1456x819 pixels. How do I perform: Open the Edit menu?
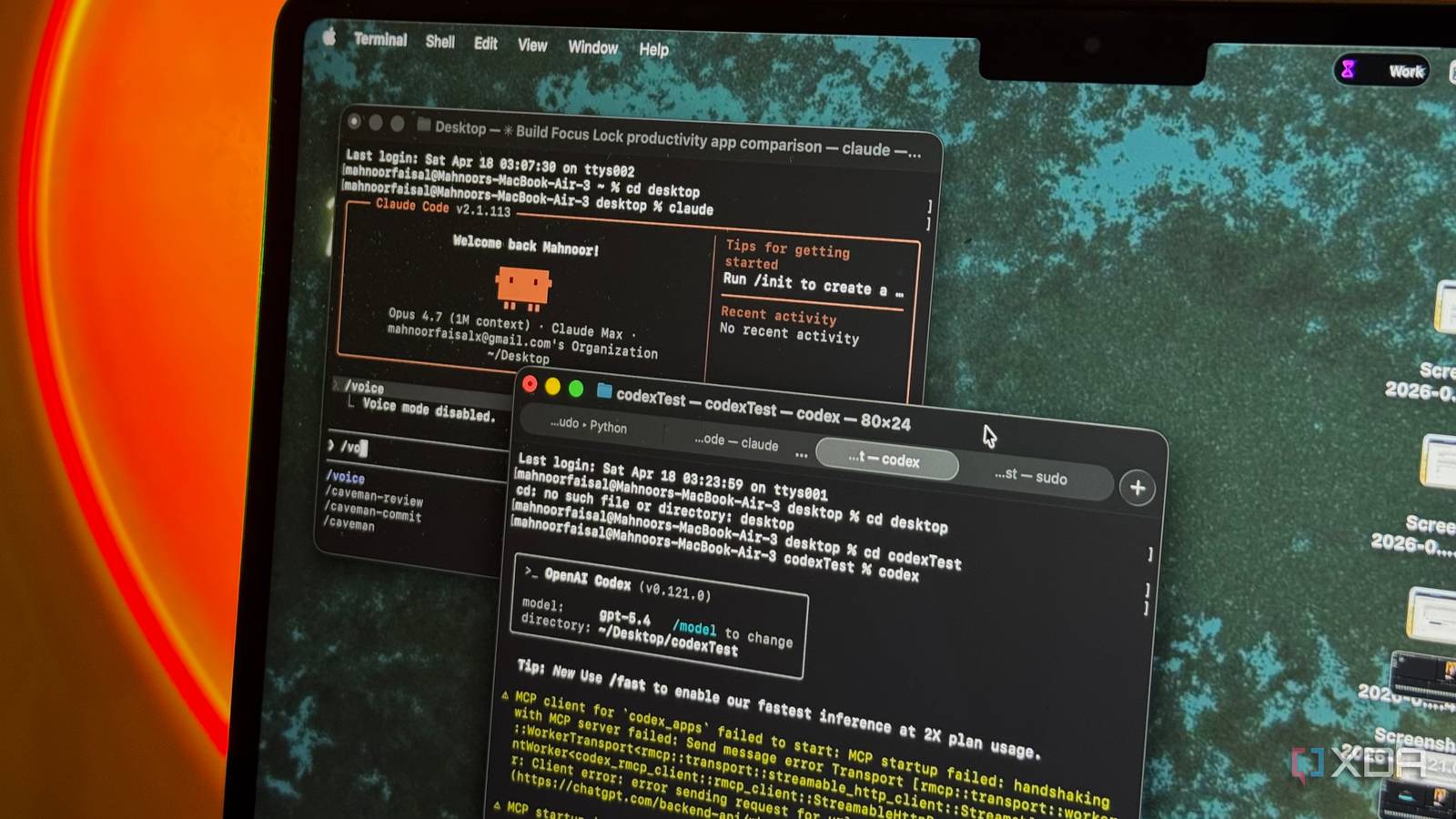[486, 44]
